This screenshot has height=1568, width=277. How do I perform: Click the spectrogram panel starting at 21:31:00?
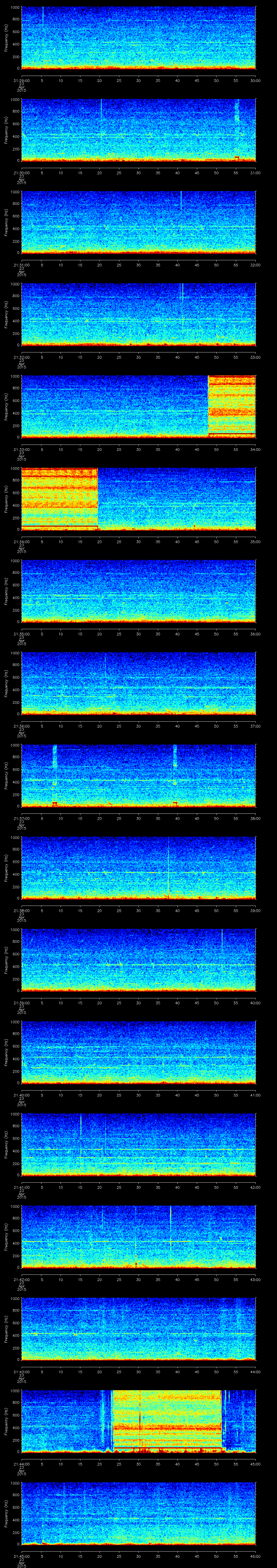(x=138, y=222)
